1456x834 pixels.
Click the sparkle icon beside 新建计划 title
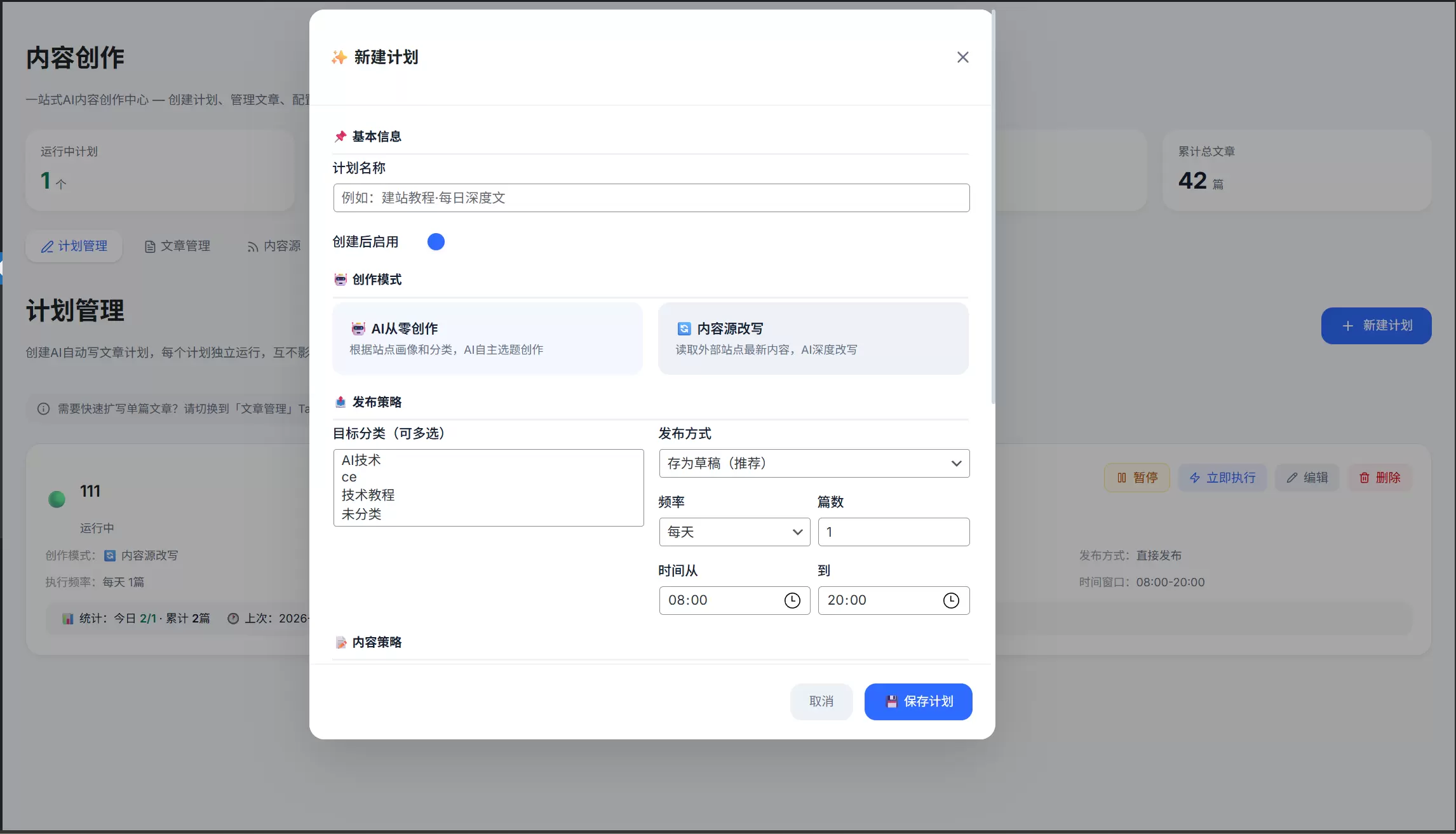click(x=339, y=57)
